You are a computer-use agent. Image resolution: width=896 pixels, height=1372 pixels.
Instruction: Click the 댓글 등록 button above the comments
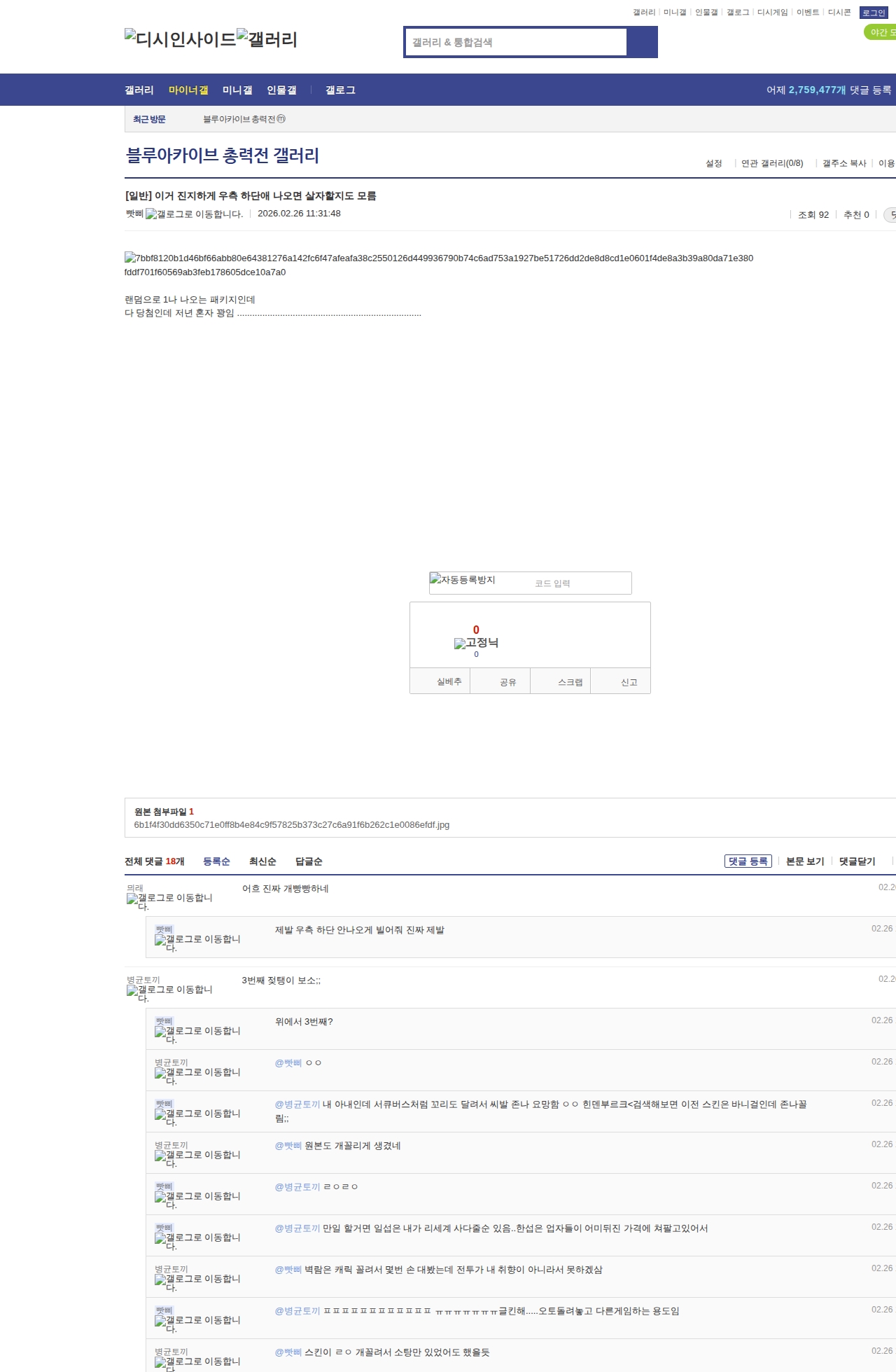click(748, 861)
